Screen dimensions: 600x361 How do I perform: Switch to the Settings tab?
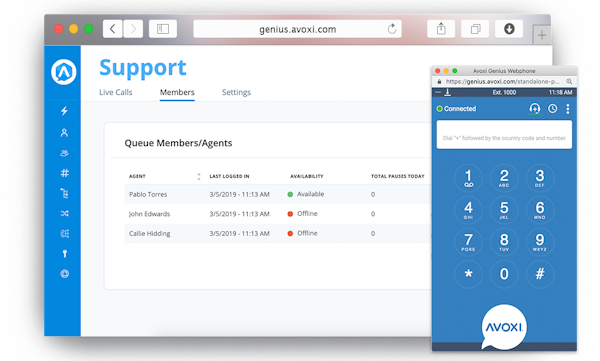coord(236,92)
